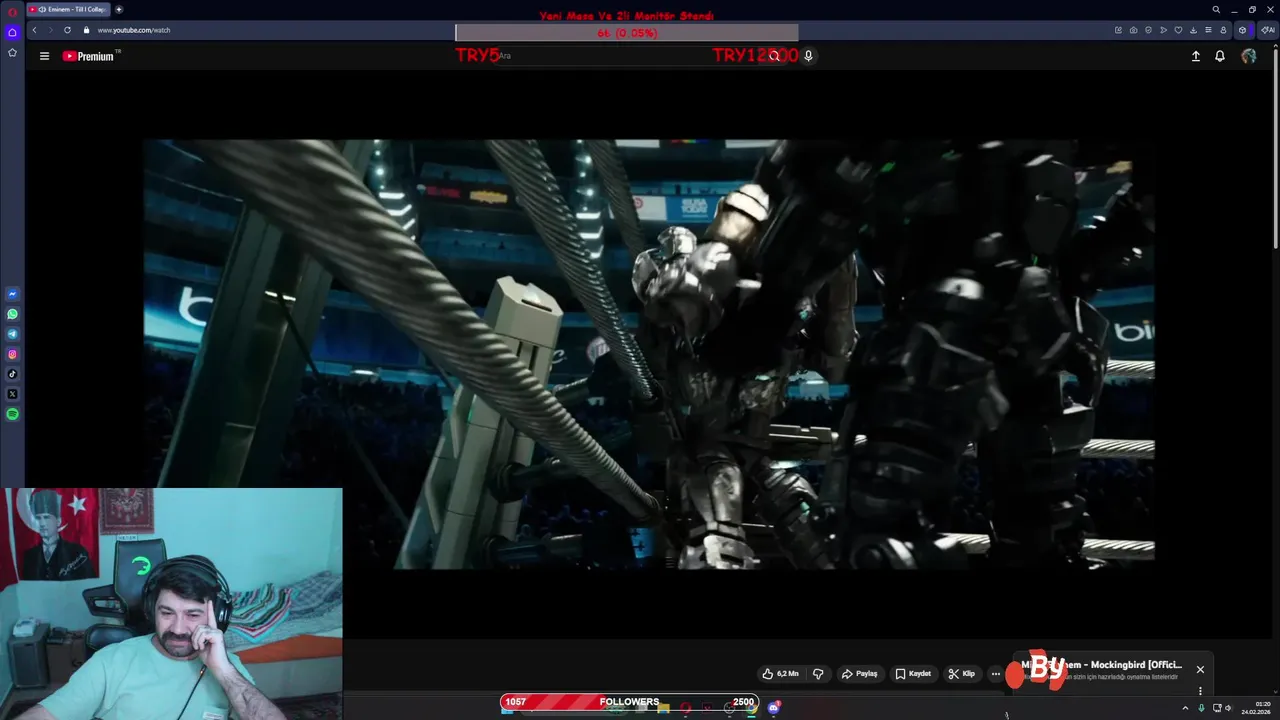The height and width of the screenshot is (720, 1280).
Task: Click the pencil edit/pinboard toolbar icon
Action: pyautogui.click(x=1118, y=30)
